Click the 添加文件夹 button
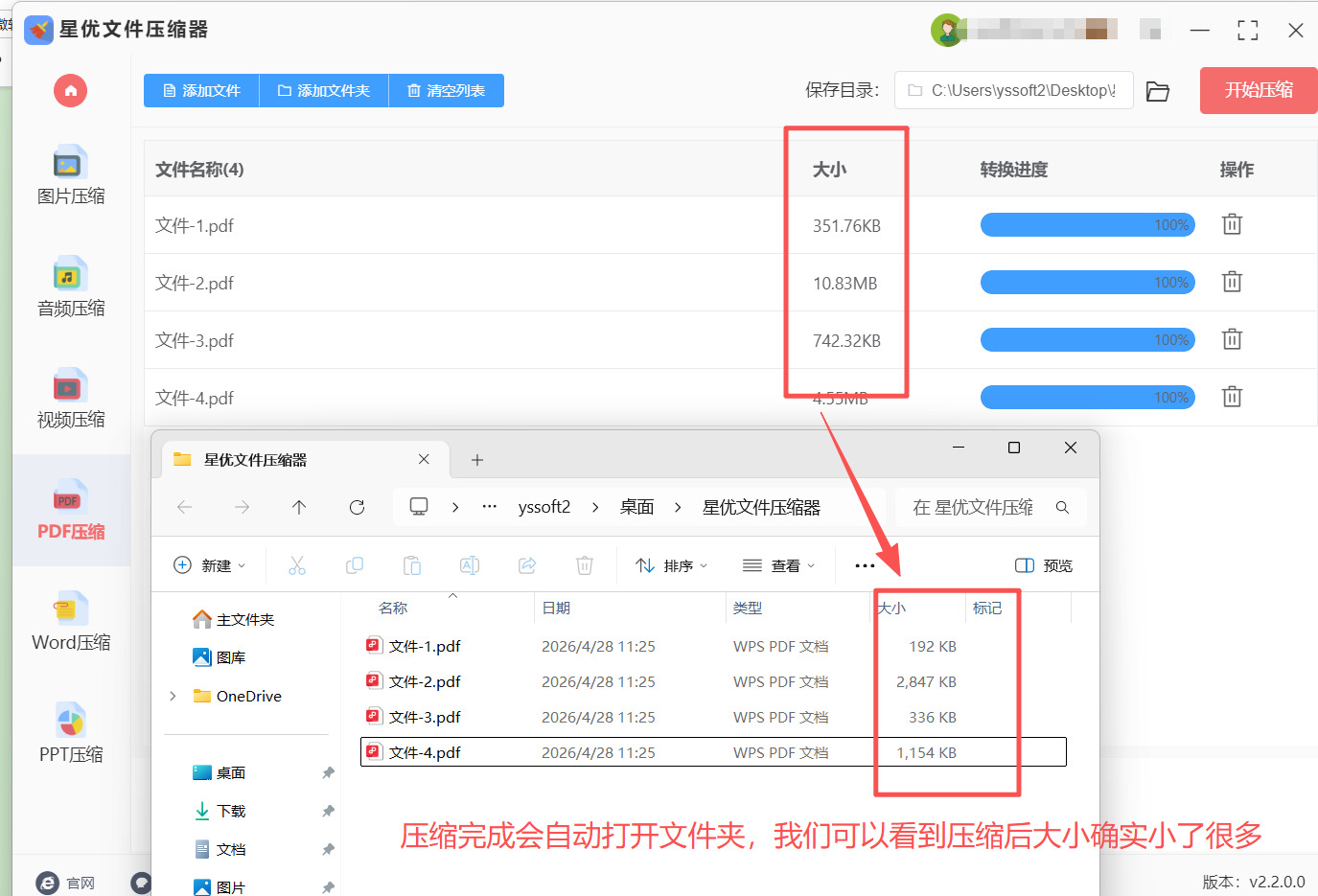The width and height of the screenshot is (1318, 896). click(324, 91)
